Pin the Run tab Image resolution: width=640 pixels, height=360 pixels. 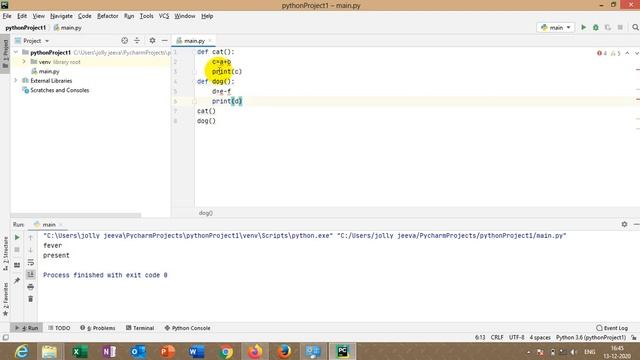point(17,280)
